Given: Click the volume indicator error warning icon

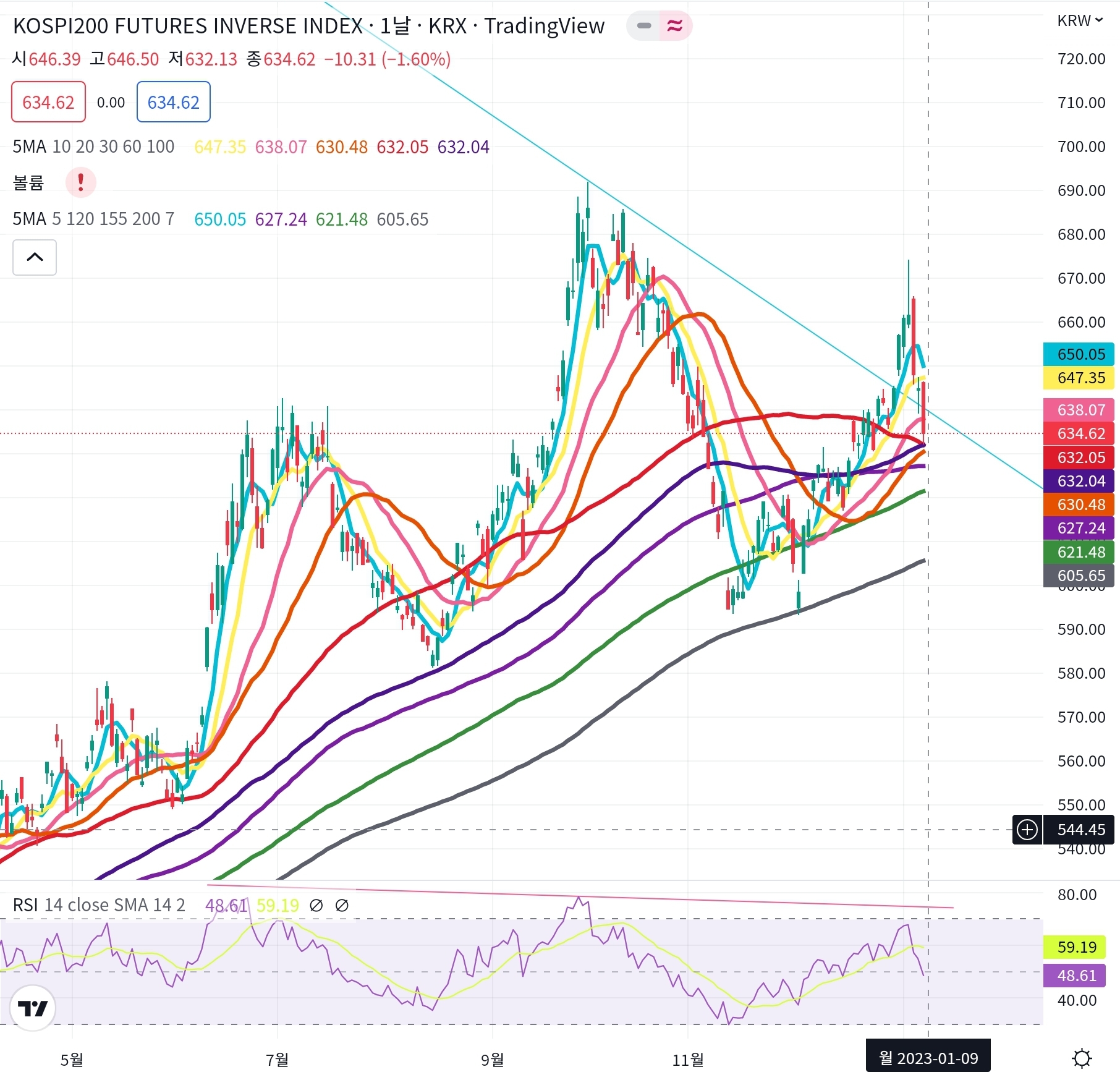Looking at the screenshot, I should (80, 182).
